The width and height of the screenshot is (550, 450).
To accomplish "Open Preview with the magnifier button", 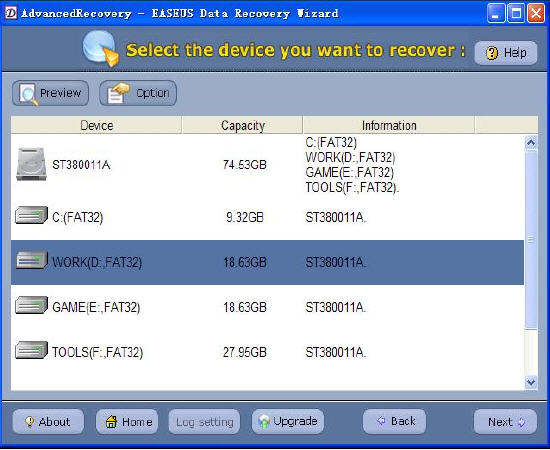I will 51,93.
